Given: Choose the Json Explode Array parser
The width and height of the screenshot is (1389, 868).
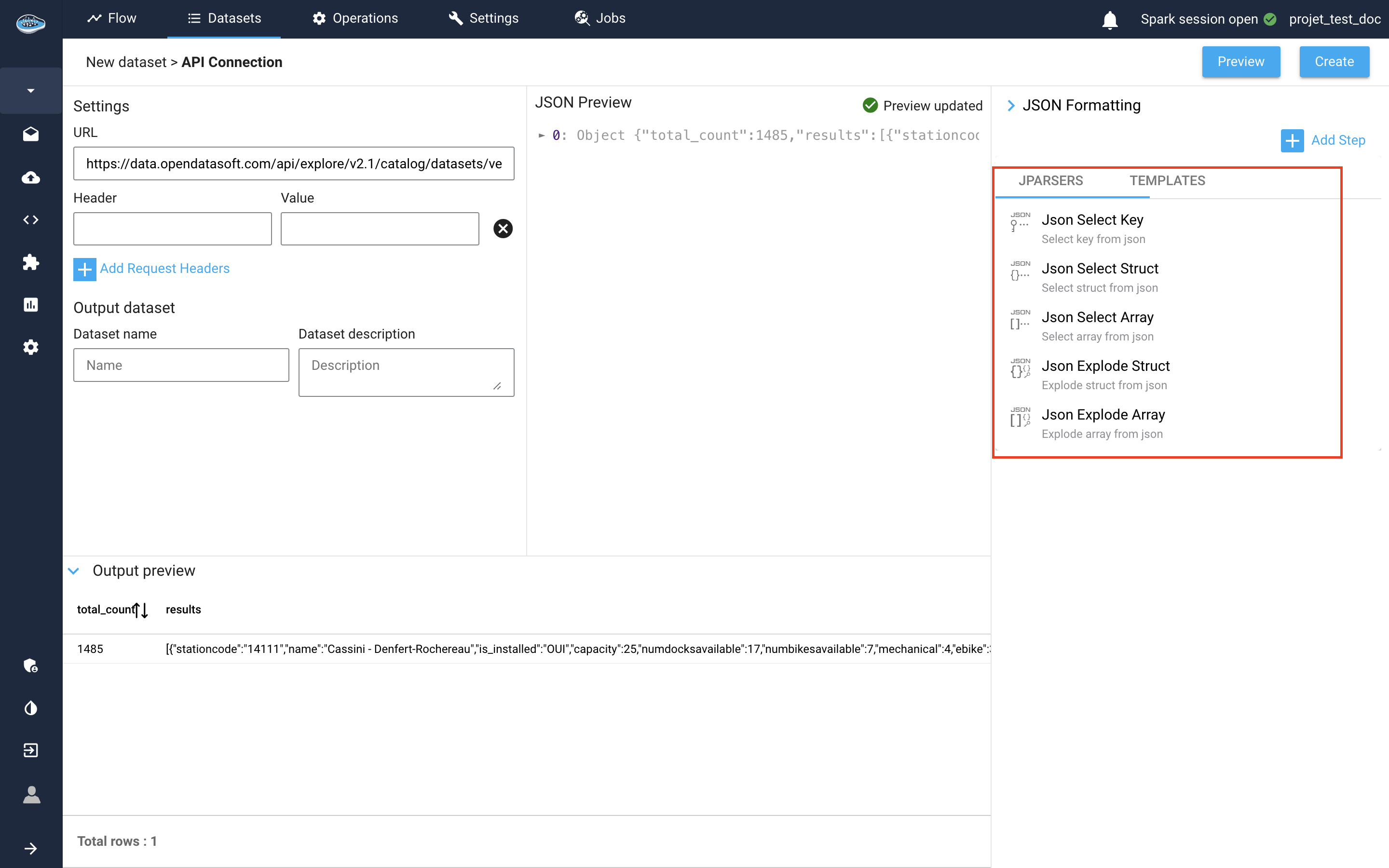Looking at the screenshot, I should 1103,423.
